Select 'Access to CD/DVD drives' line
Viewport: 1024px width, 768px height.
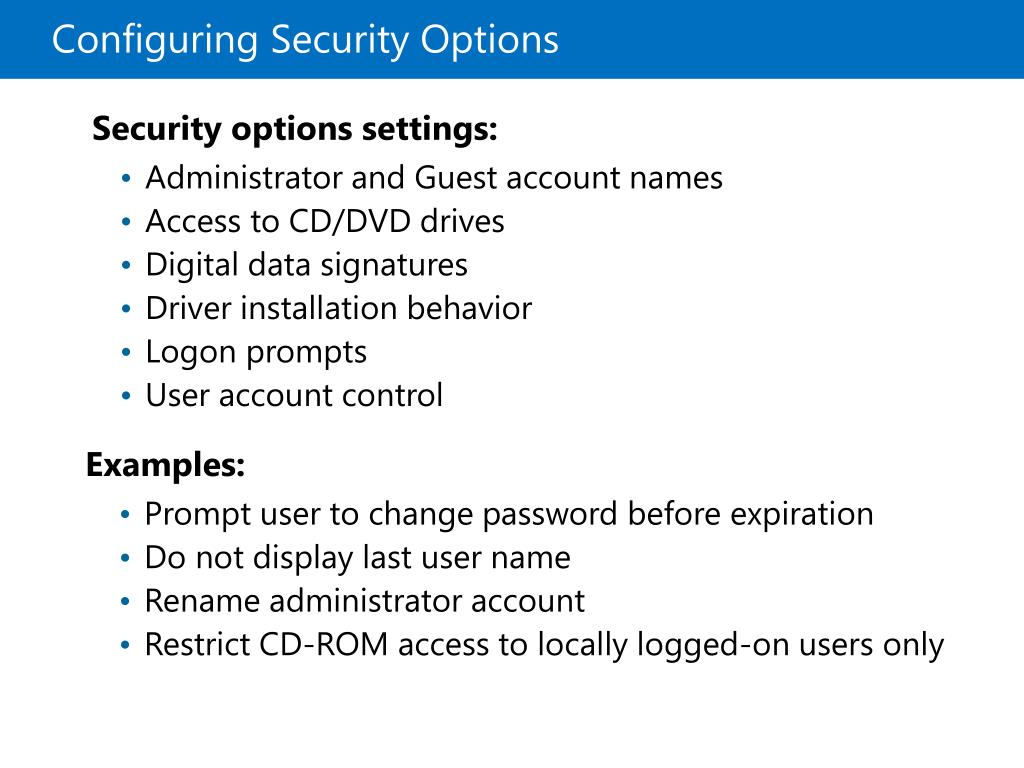325,221
